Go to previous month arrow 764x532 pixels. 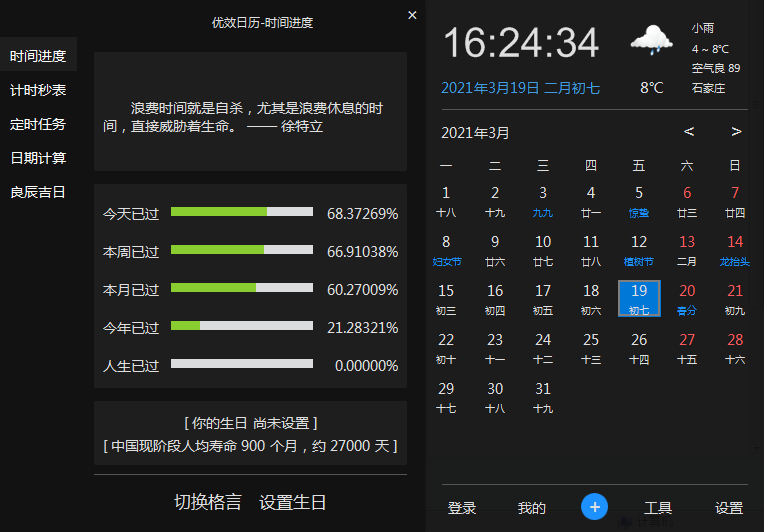689,132
